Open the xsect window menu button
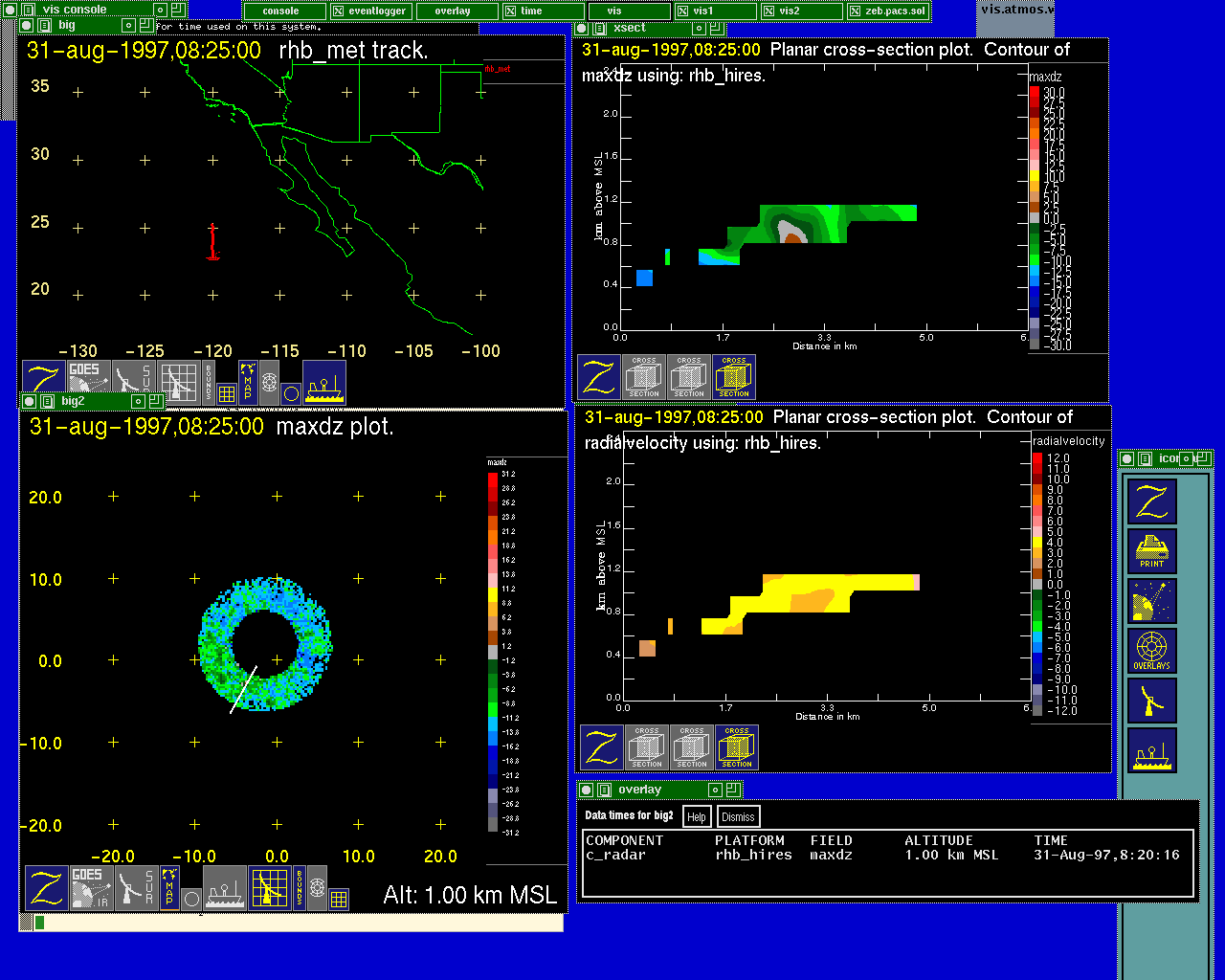 (582, 29)
